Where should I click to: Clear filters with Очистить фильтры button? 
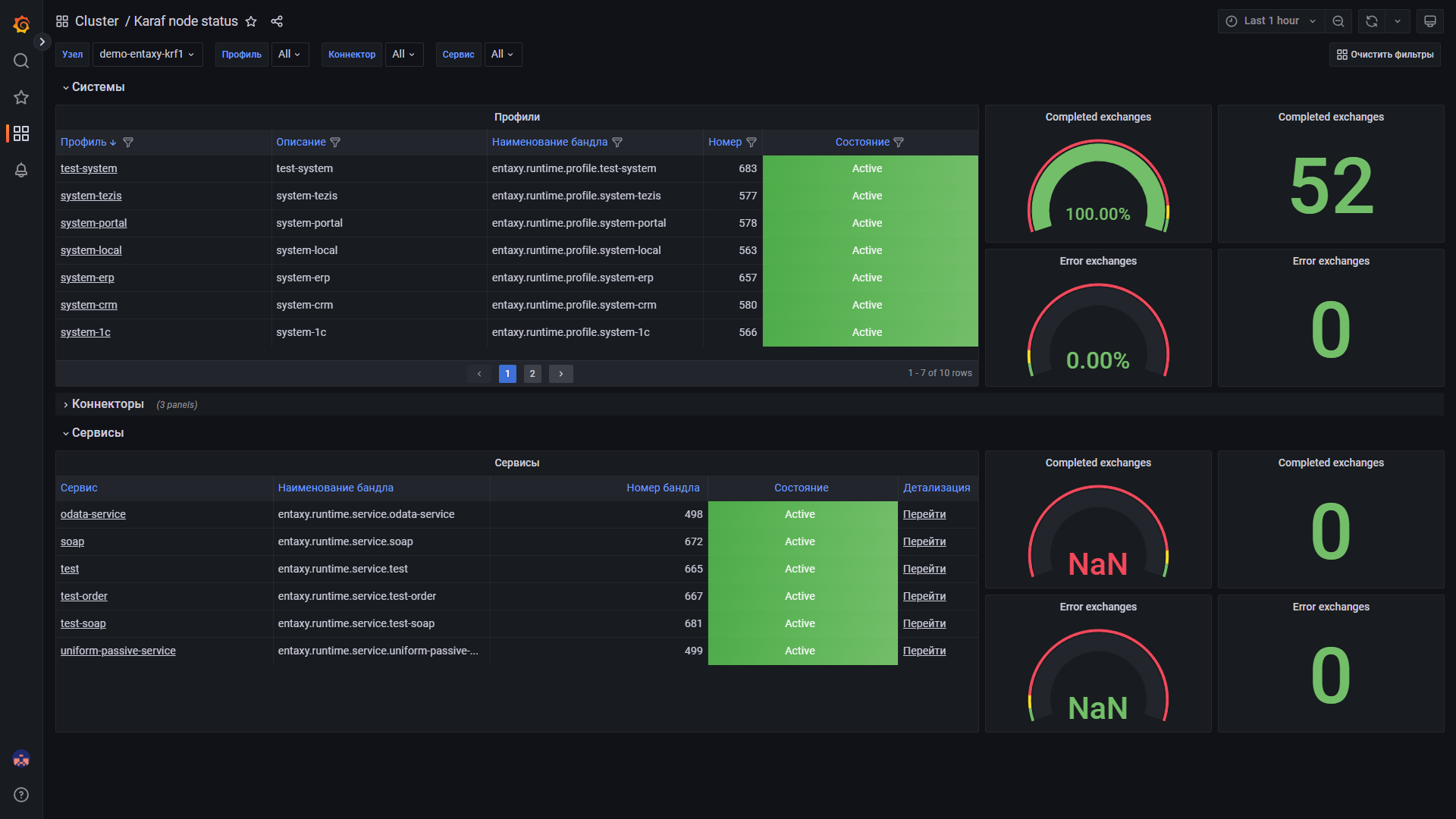1385,55
